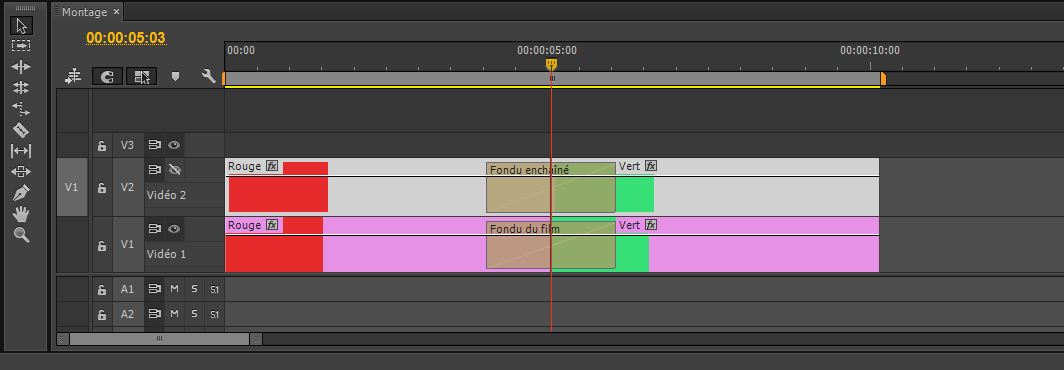Select the Track Select tool
This screenshot has height=370, width=1064.
(x=22, y=45)
